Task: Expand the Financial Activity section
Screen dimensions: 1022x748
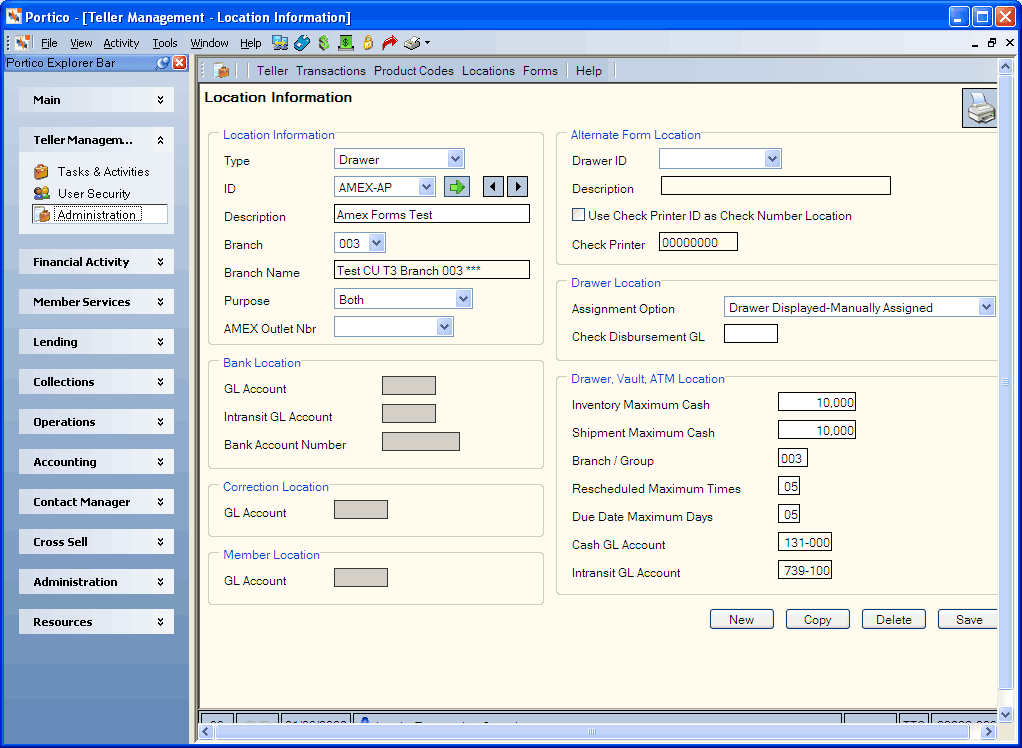Action: pos(96,262)
